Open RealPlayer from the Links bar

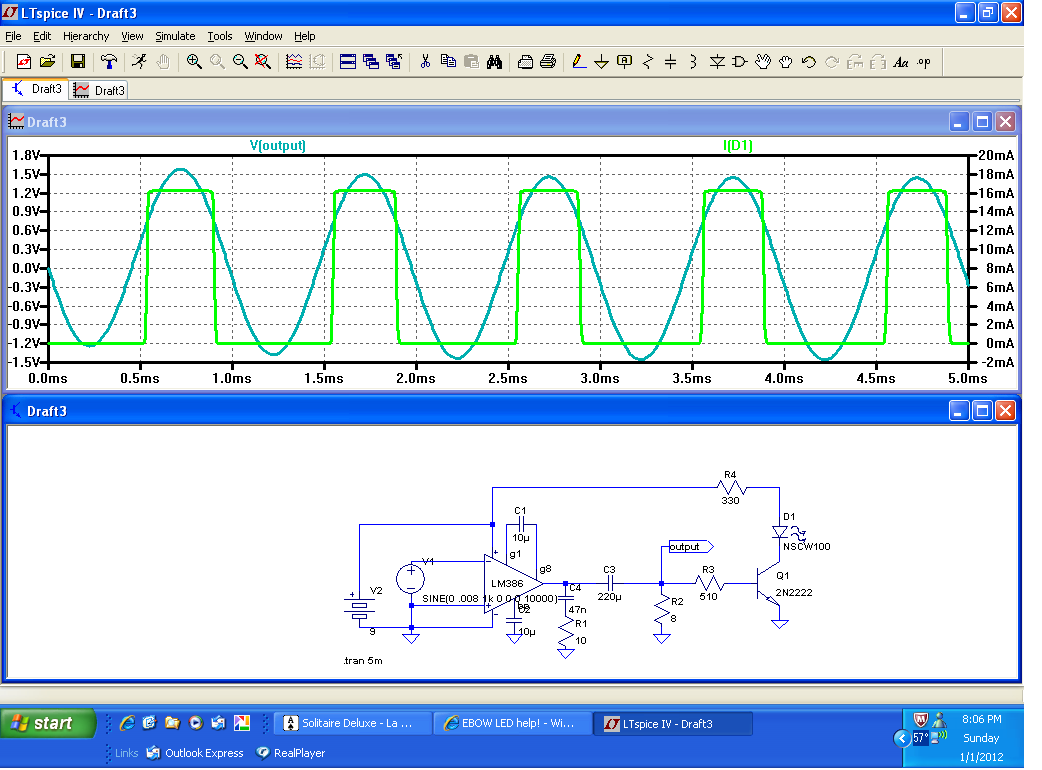coord(291,753)
